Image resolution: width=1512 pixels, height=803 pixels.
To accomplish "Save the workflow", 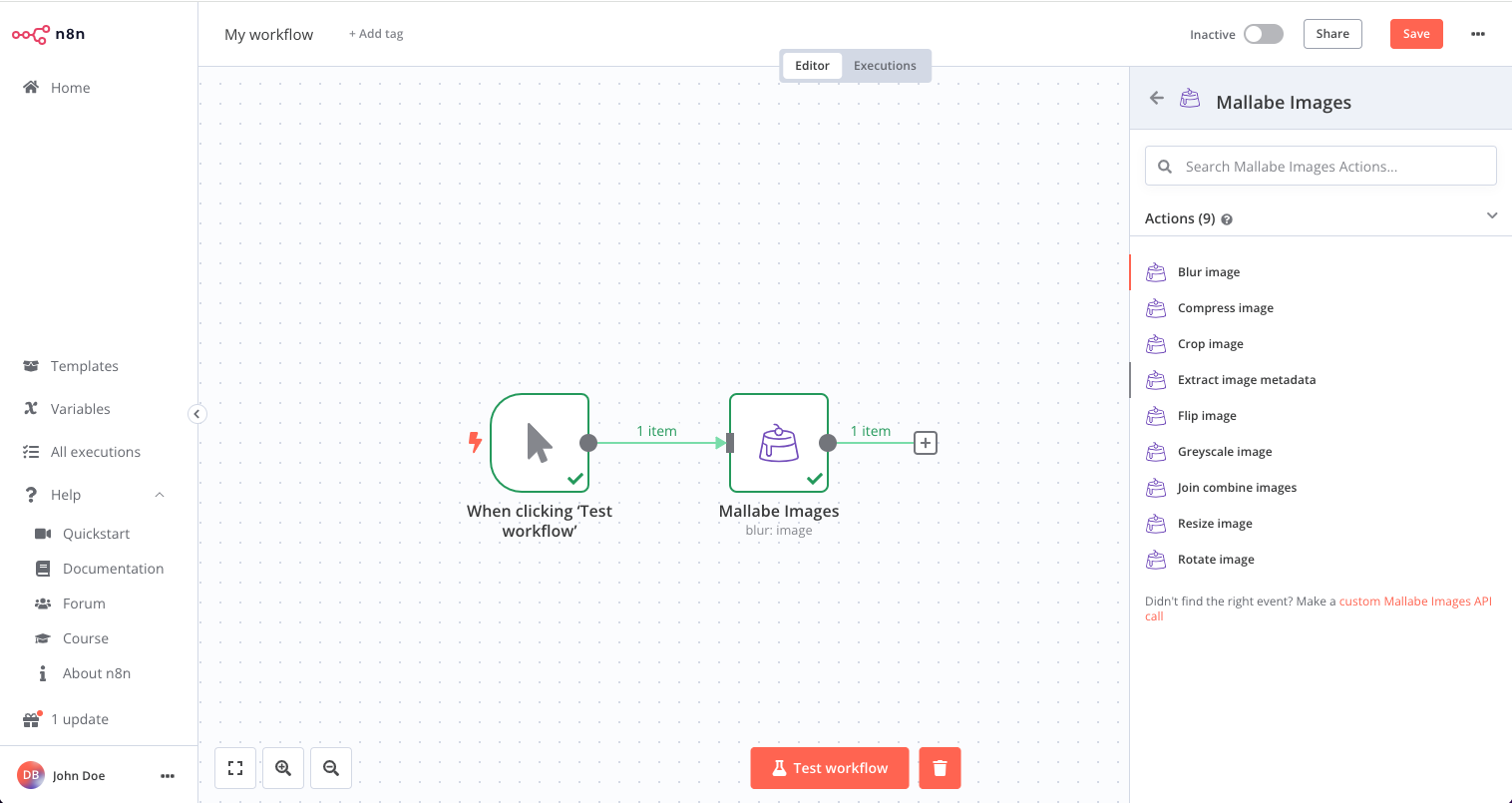I will pos(1416,34).
